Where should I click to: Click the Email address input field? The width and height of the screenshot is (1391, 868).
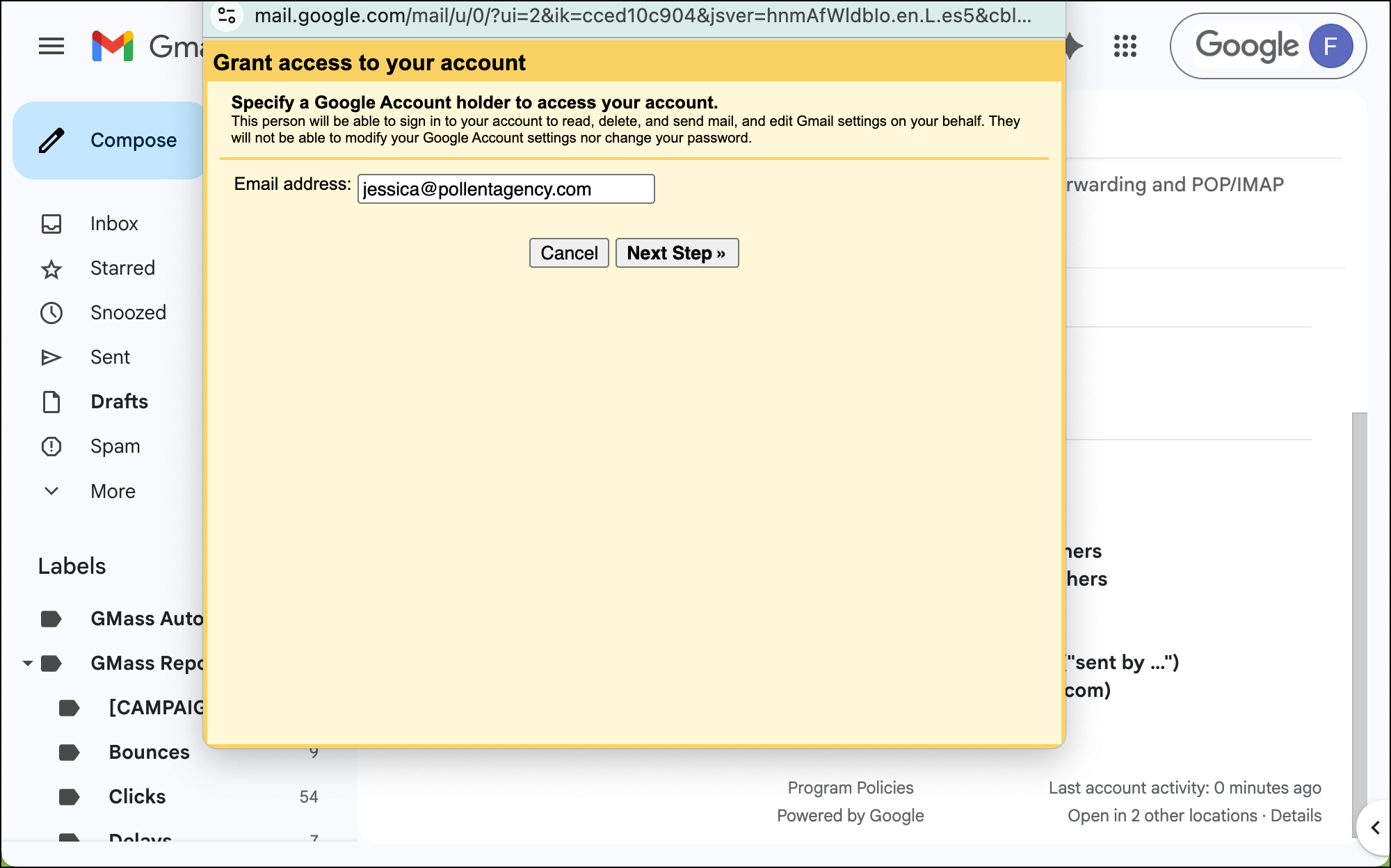(506, 189)
